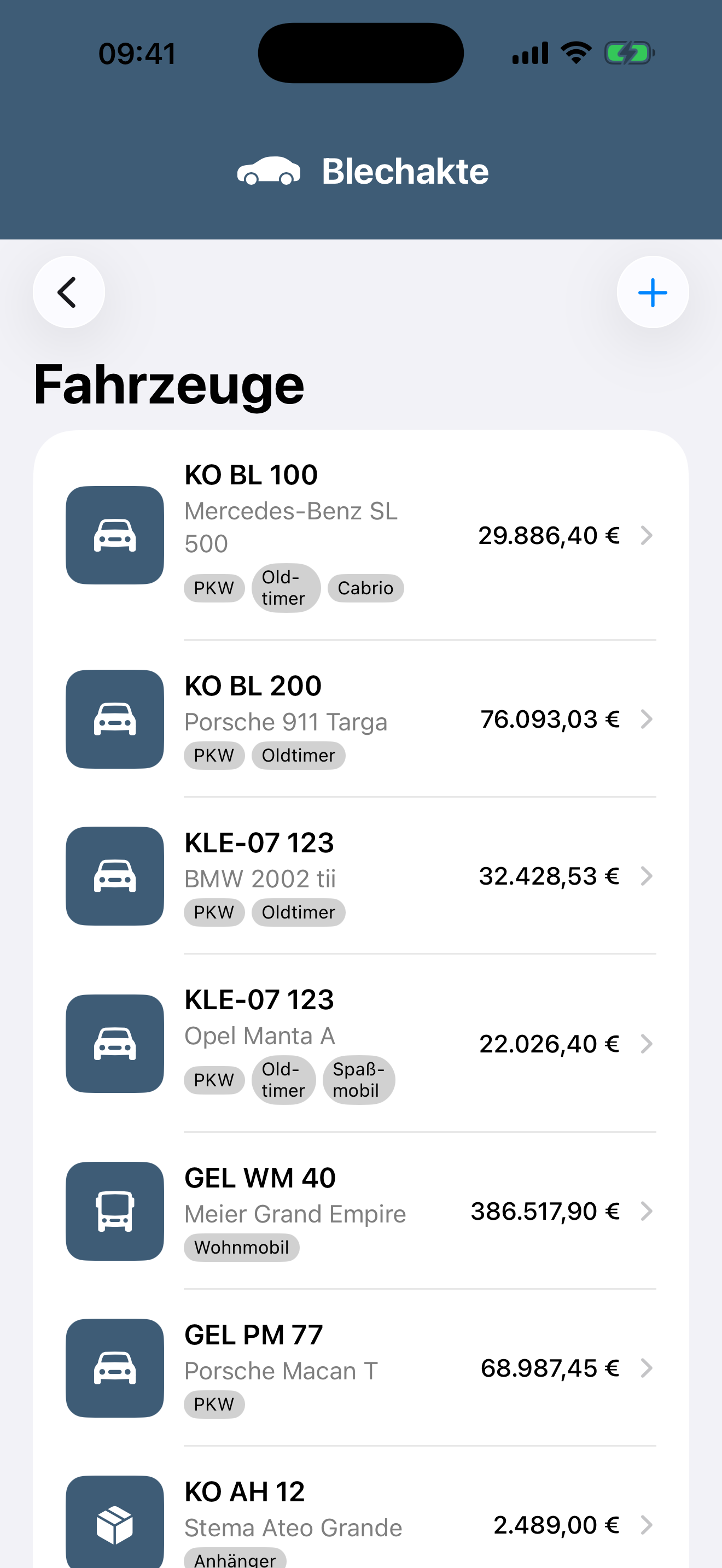
Task: Tap the car icon beside Porsche 911 Targa
Action: click(114, 719)
